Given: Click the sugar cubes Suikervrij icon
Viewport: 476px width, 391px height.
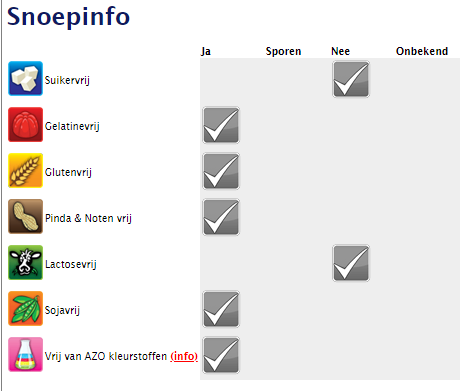Looking at the screenshot, I should pos(25,78).
